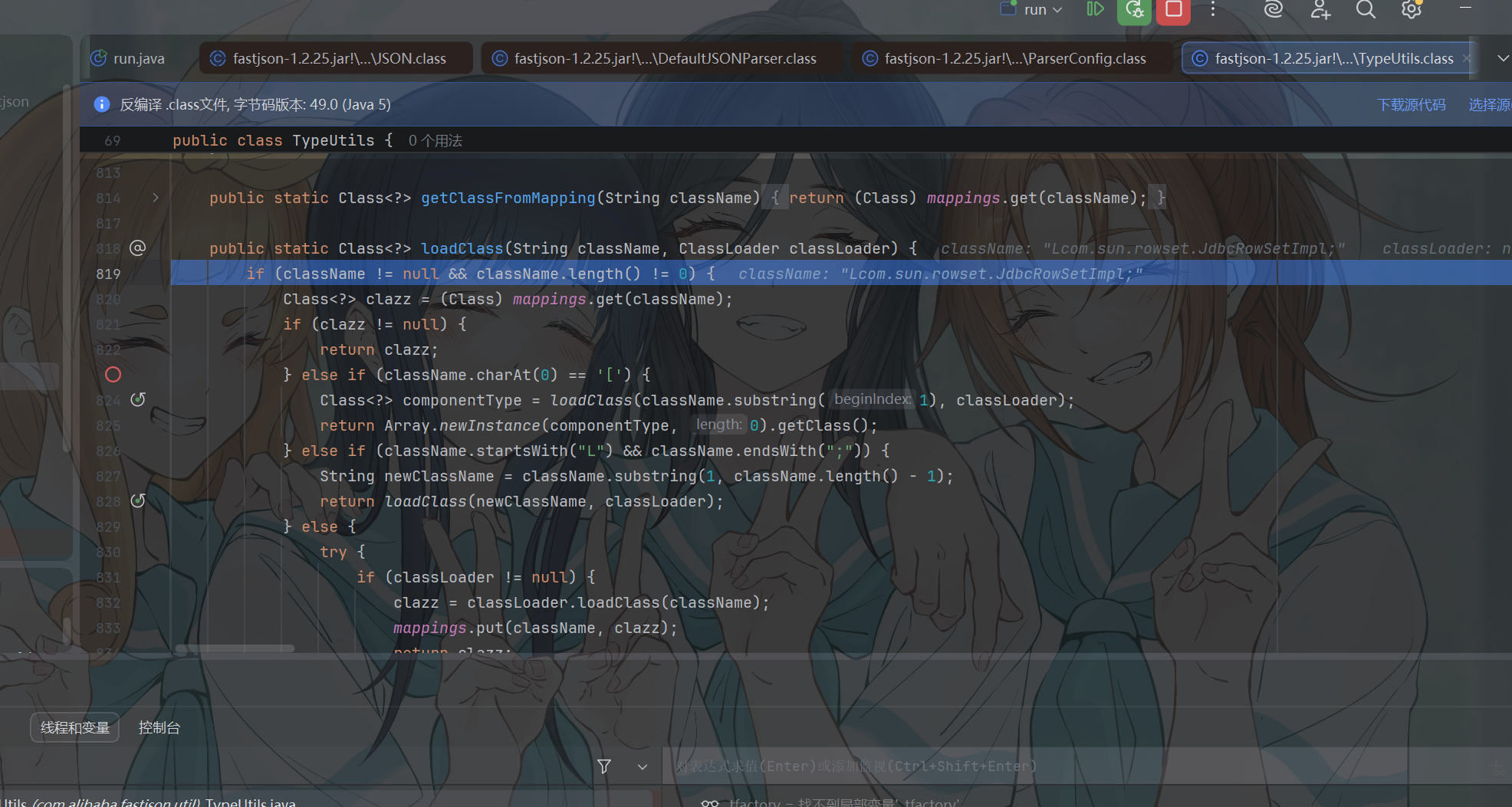Screen dimensions: 1512x807
Task: Open the more actions vertical dots menu
Action: point(1212,9)
